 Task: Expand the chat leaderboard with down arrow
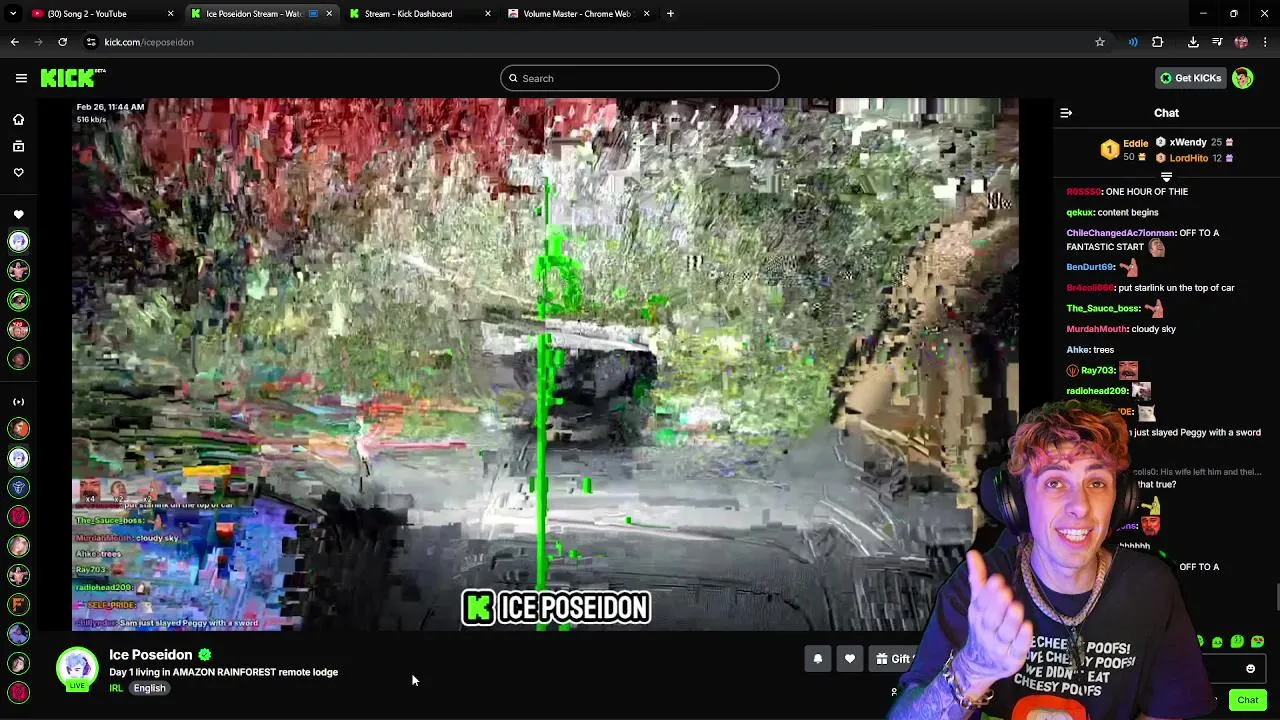point(1166,177)
